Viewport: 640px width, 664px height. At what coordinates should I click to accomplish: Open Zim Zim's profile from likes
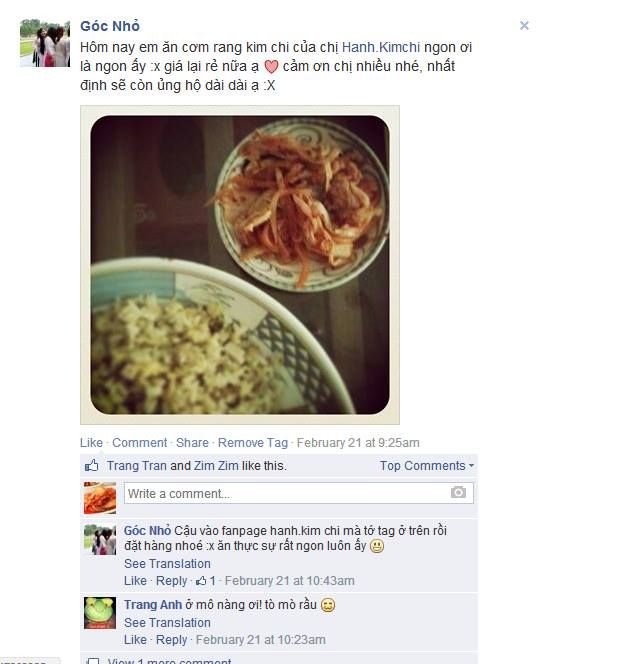tap(216, 465)
